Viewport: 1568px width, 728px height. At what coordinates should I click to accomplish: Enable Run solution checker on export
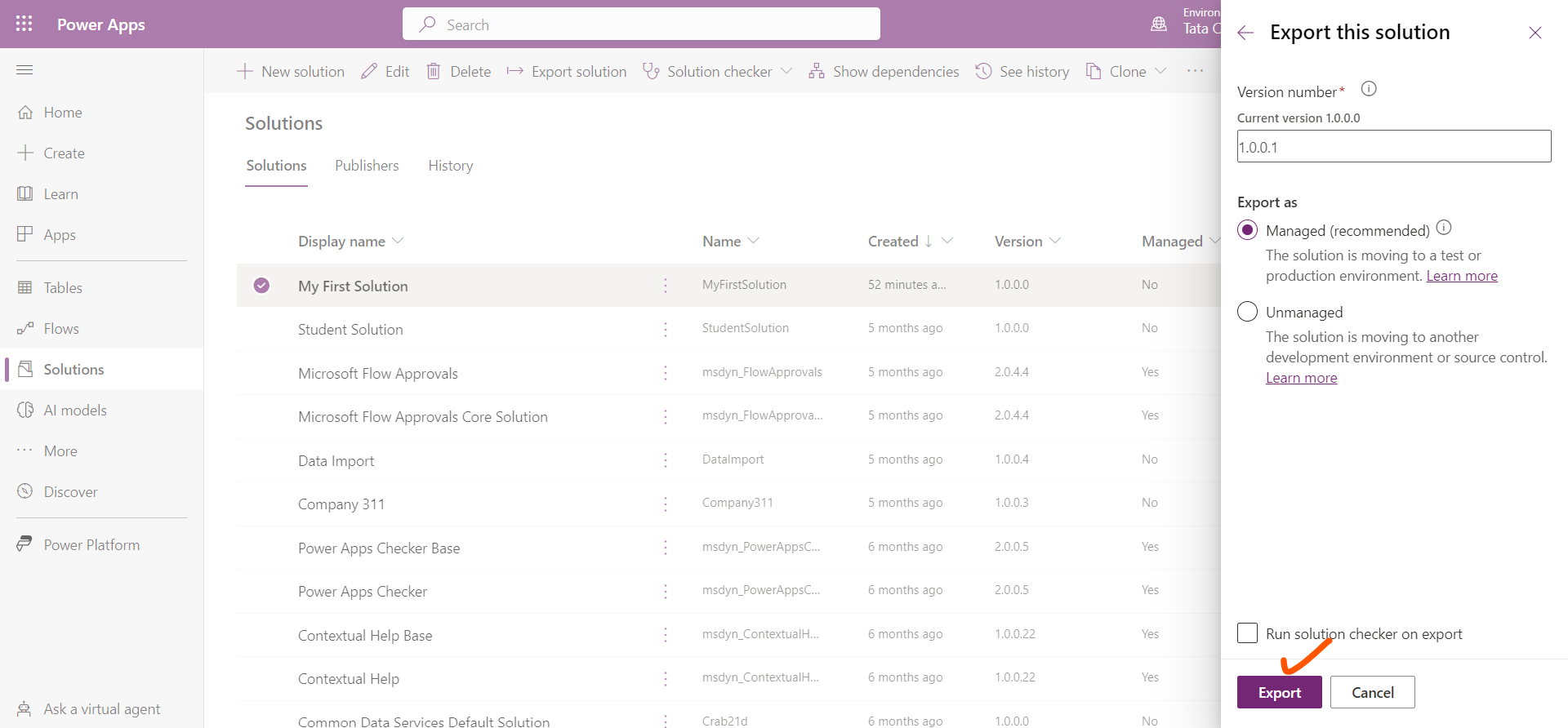(1247, 633)
